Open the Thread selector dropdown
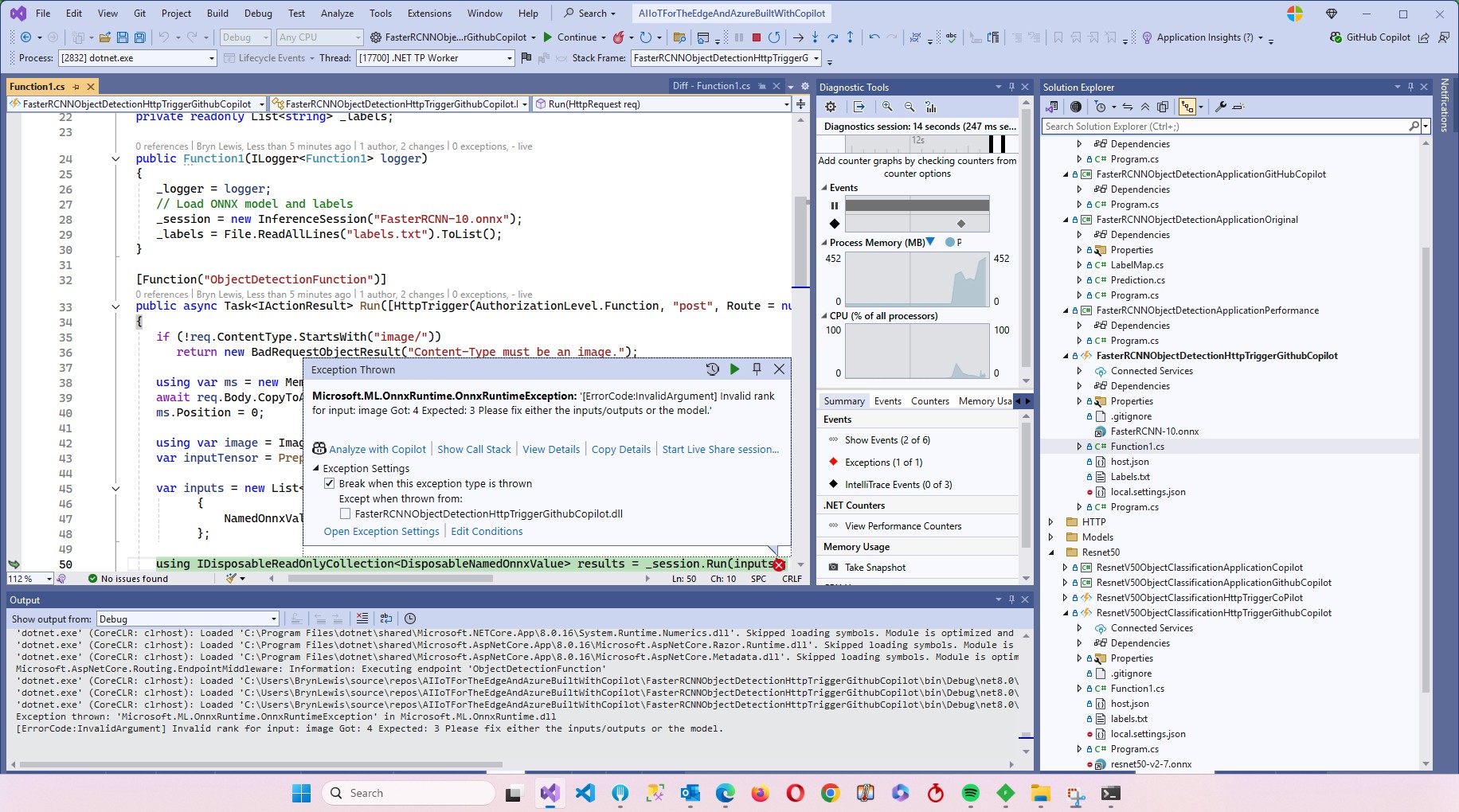This screenshot has height=812, width=1459. point(509,58)
